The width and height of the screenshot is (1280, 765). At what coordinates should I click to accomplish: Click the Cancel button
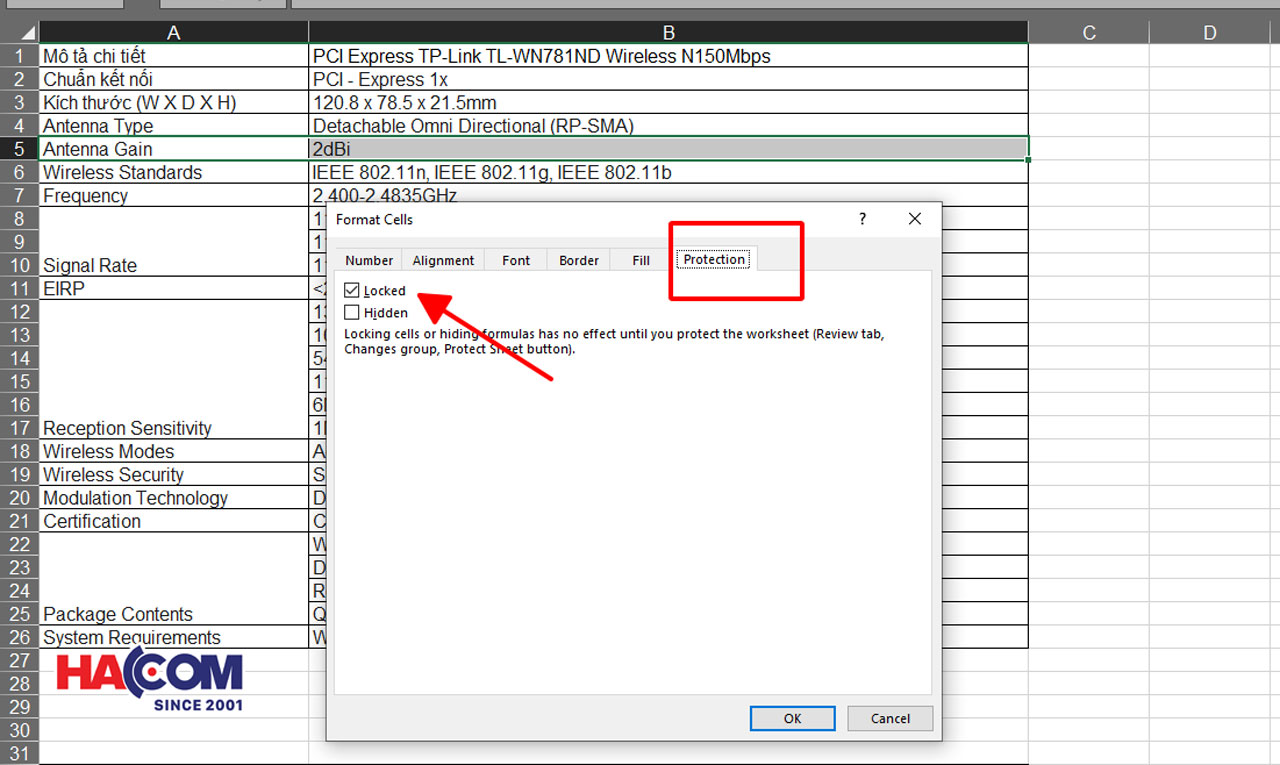(x=889, y=718)
